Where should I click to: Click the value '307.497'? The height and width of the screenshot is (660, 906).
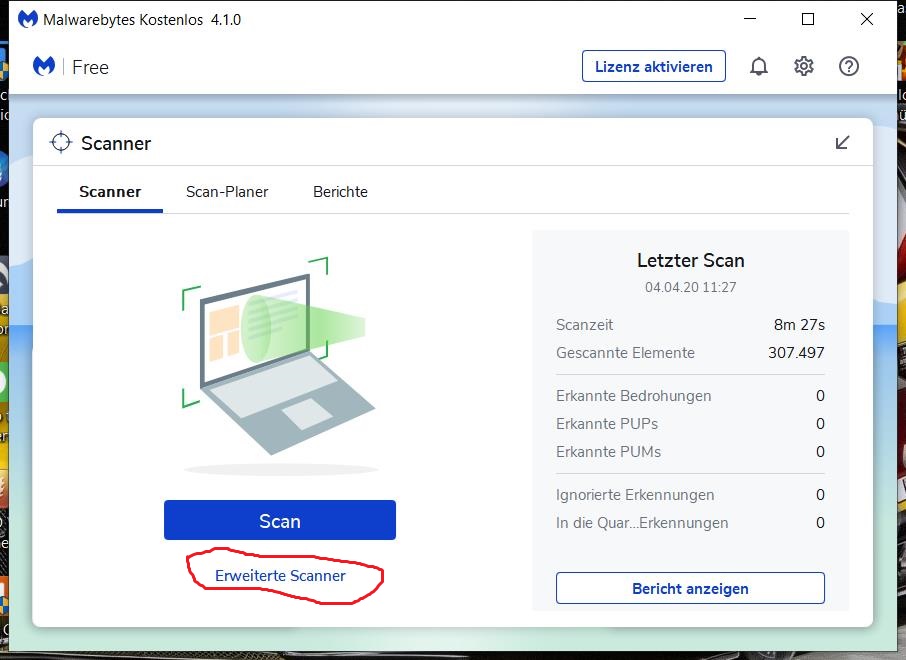(x=796, y=353)
